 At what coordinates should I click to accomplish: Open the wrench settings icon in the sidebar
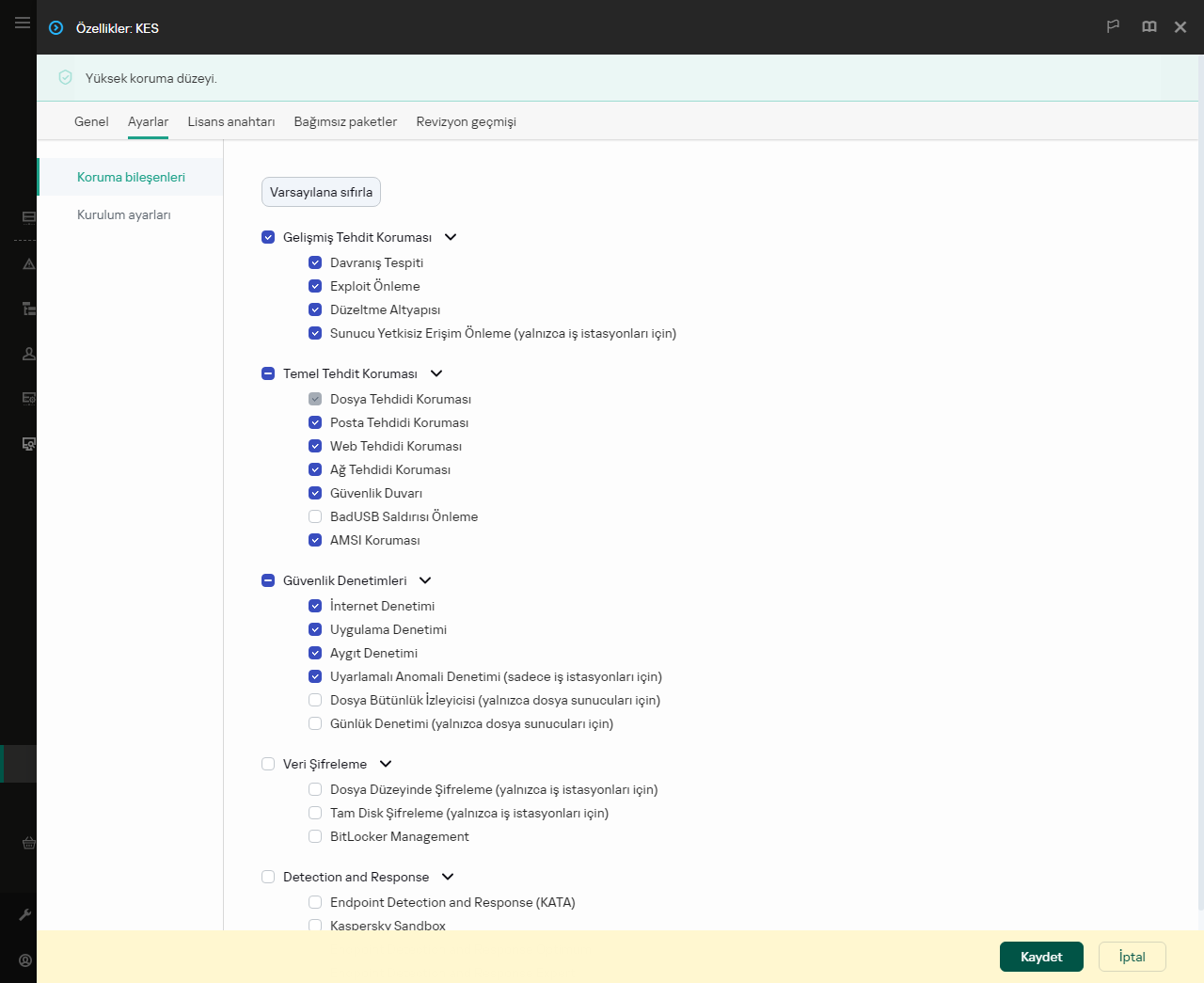click(25, 914)
